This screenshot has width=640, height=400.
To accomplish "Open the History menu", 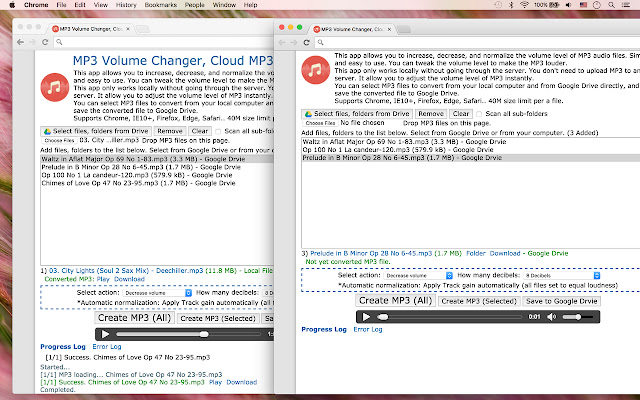I will pos(126,5).
